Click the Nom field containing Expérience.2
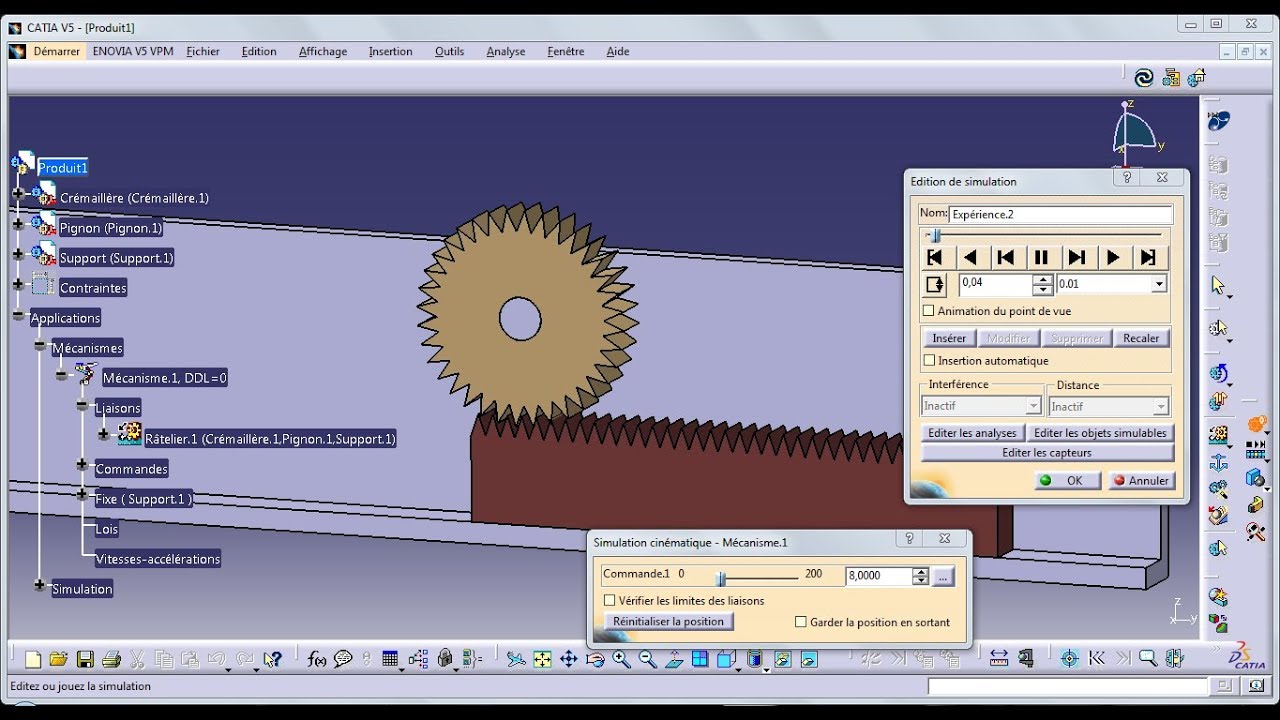Screen dimensions: 1280x720 point(1061,214)
